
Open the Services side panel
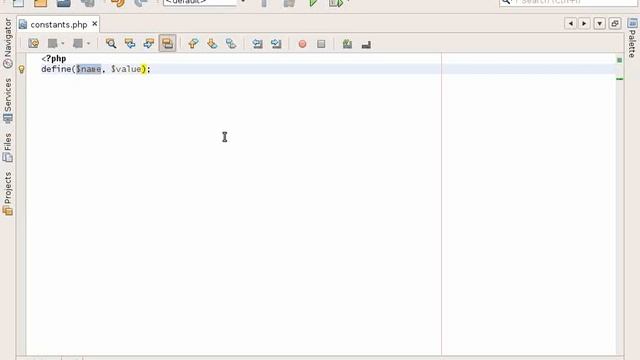[8, 101]
